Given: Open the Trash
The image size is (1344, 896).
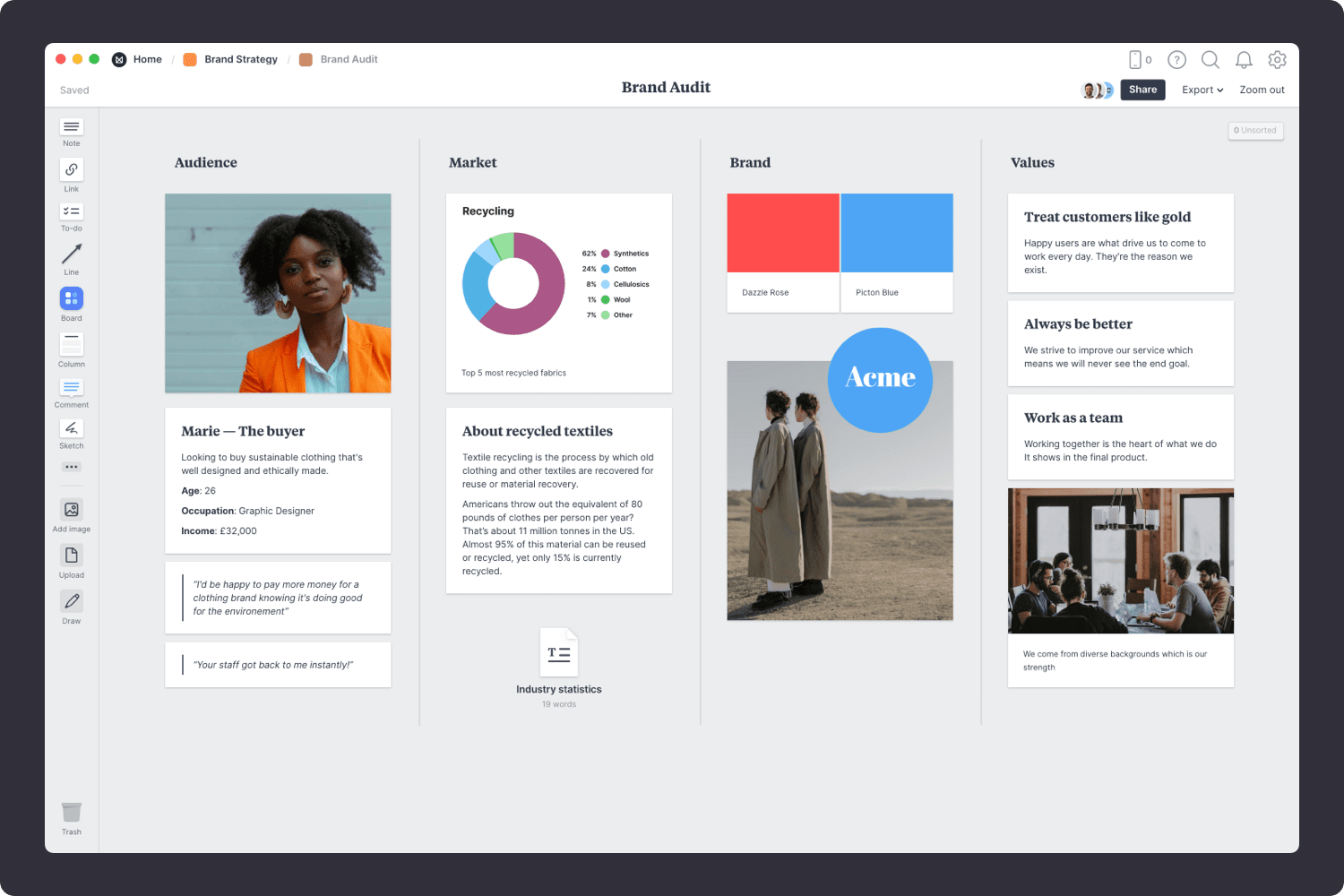Looking at the screenshot, I should pyautogui.click(x=71, y=814).
